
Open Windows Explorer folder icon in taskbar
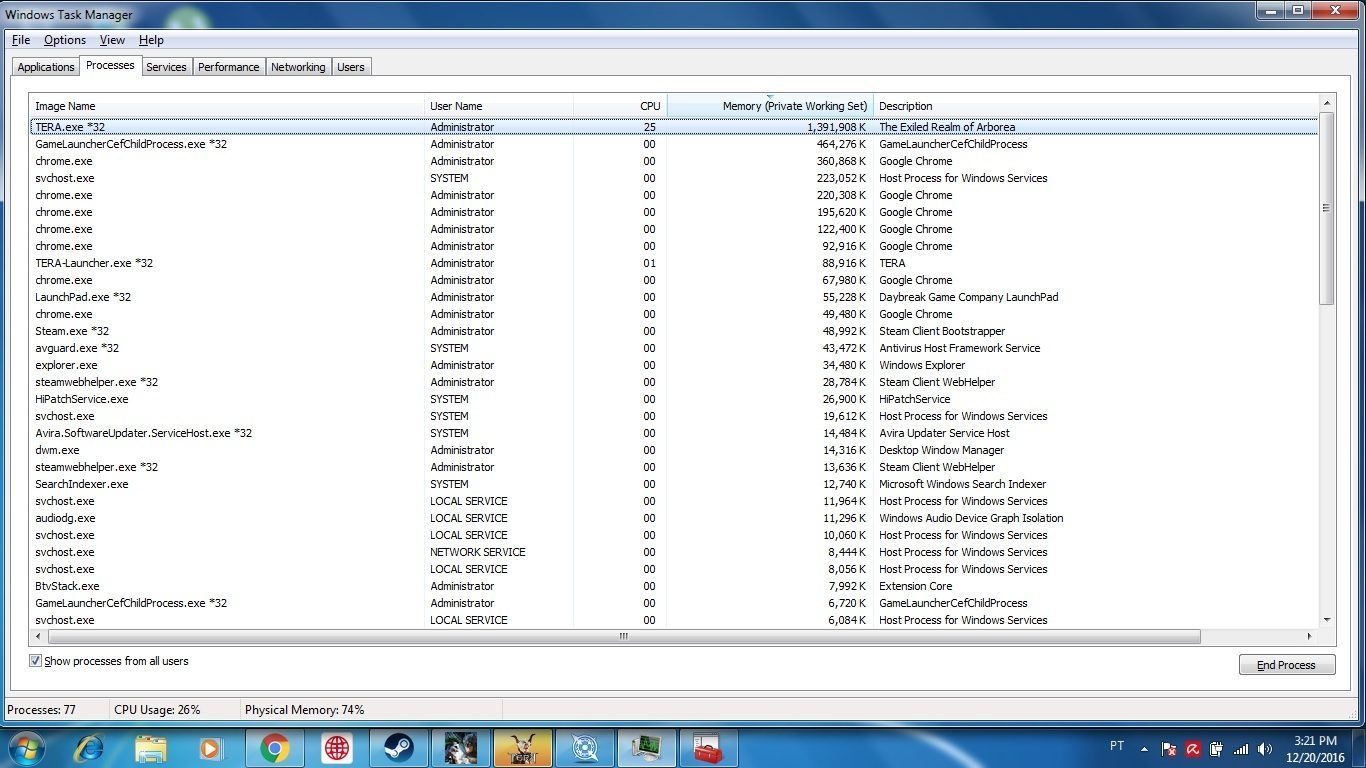pyautogui.click(x=151, y=748)
